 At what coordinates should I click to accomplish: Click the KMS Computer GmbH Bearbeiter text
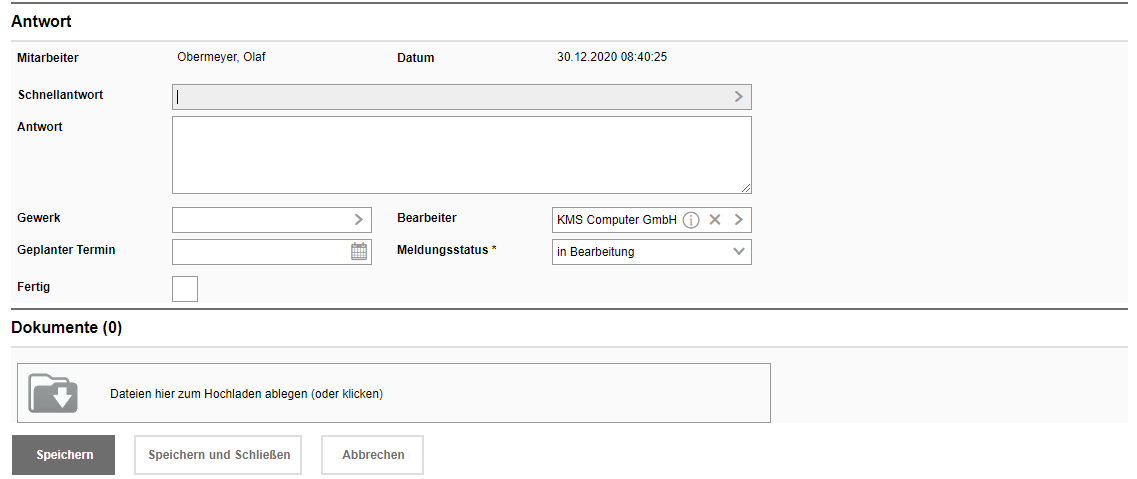tap(616, 220)
